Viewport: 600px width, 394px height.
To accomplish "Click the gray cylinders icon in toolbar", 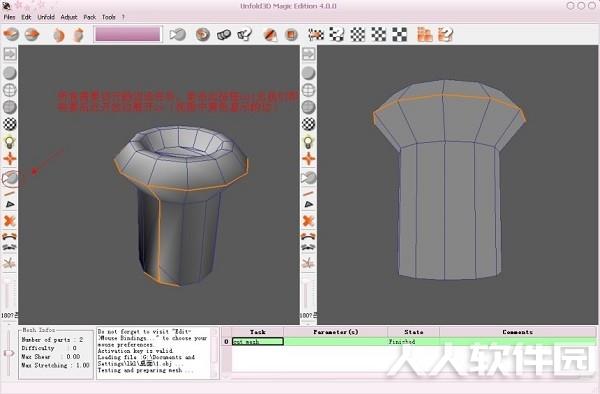I will coord(224,34).
